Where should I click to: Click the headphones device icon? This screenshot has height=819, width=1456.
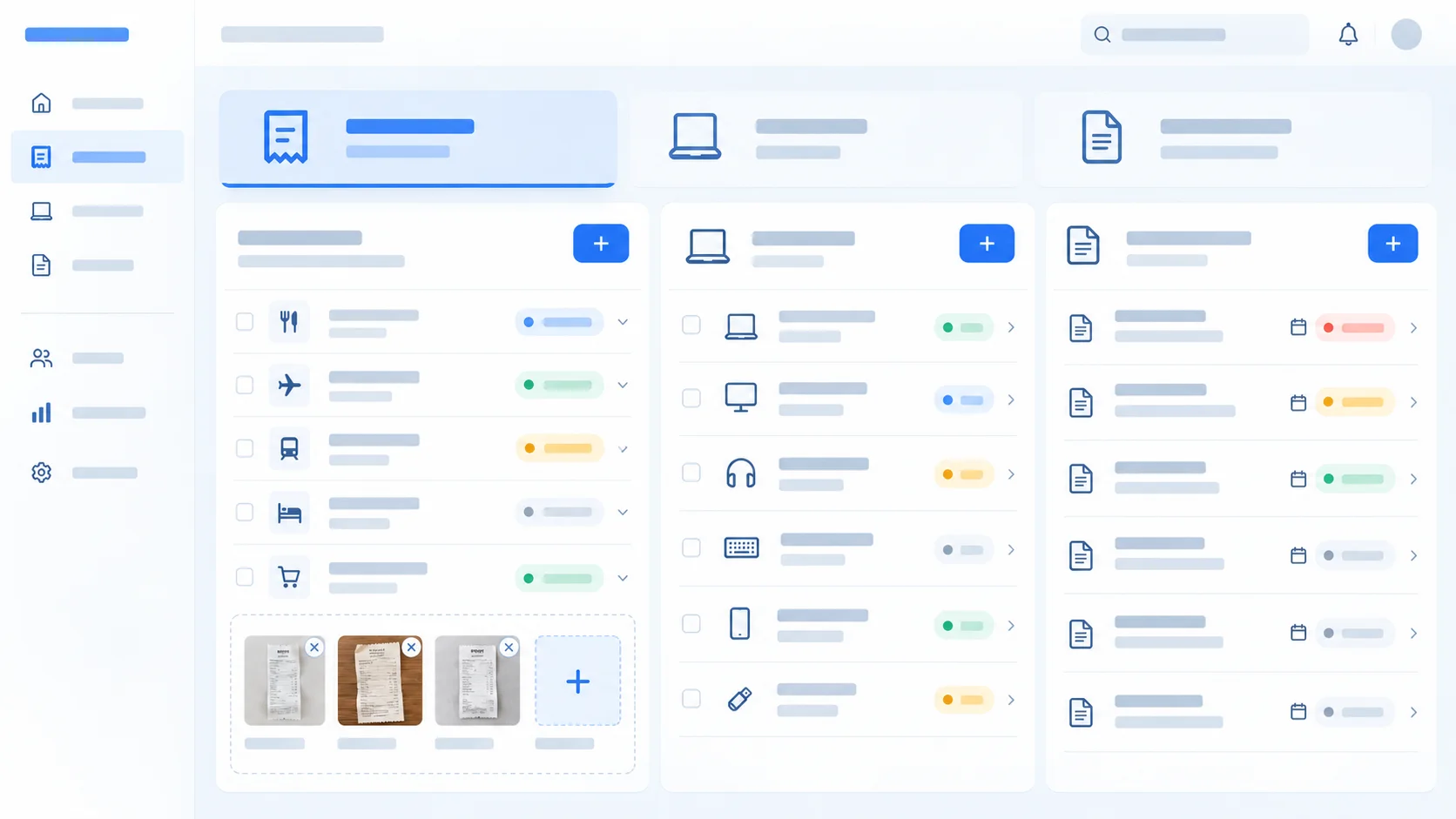[741, 473]
